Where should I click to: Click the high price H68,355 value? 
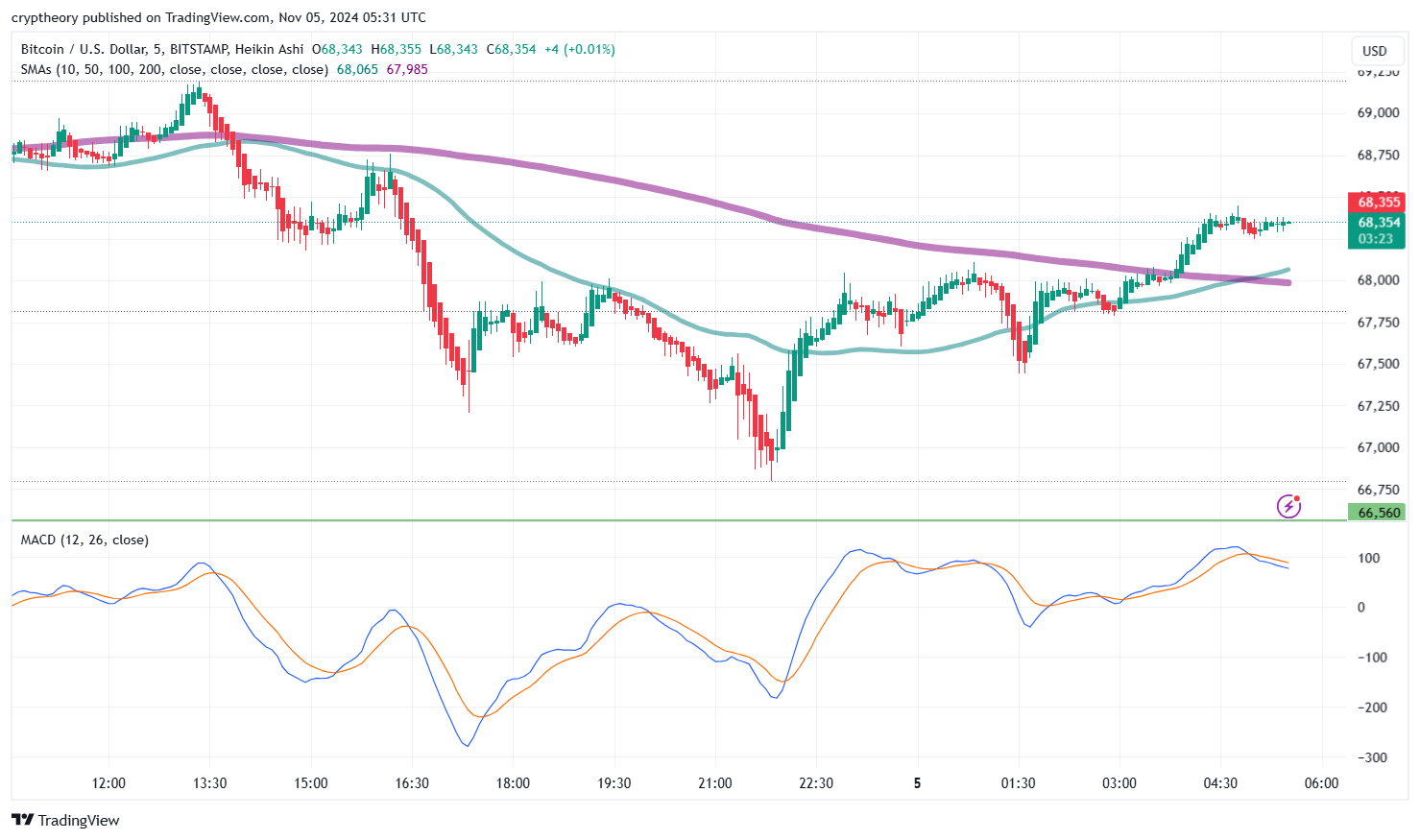396,49
